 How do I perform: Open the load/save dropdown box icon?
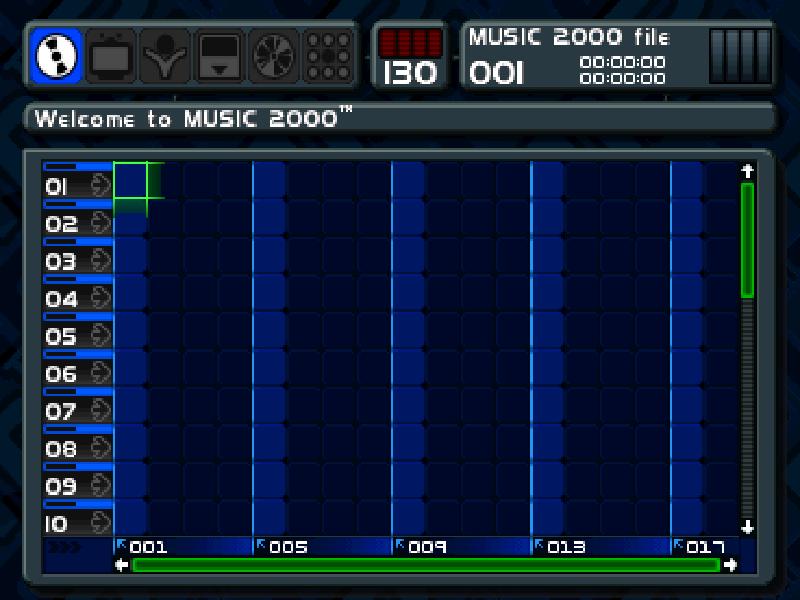point(219,56)
